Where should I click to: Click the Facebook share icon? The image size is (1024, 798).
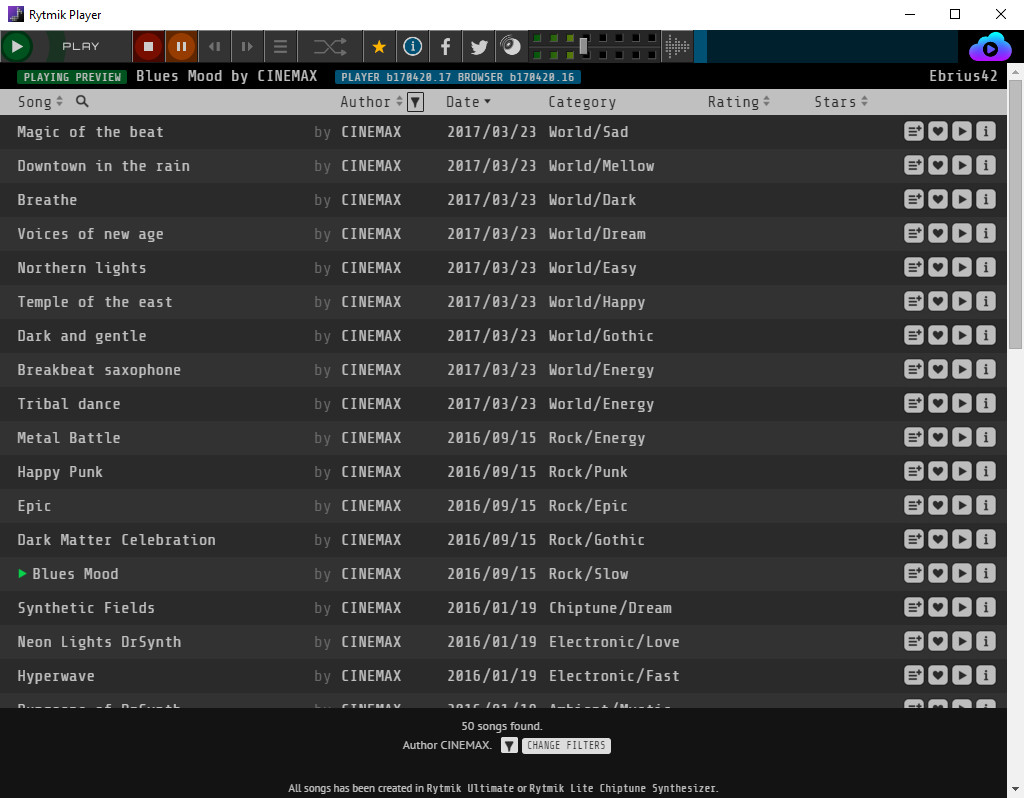[446, 46]
